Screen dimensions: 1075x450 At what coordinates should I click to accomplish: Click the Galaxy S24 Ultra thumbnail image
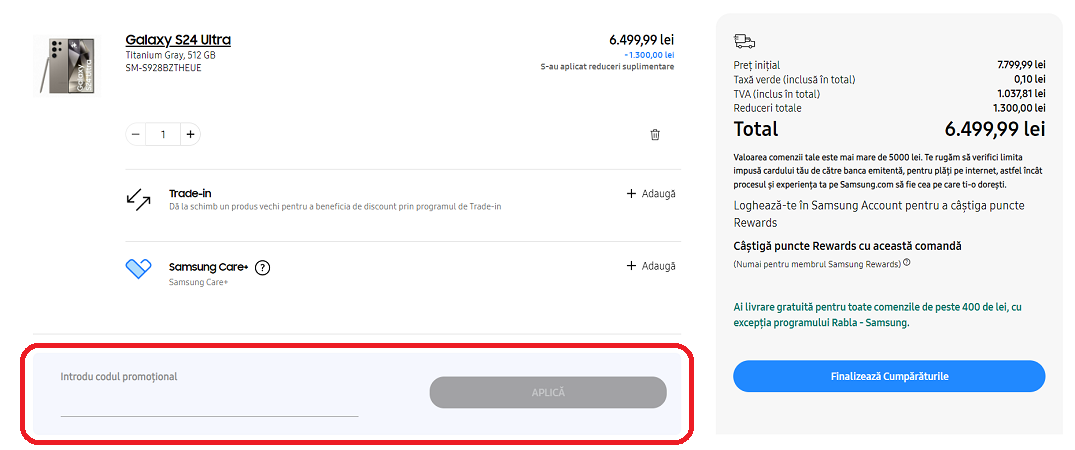point(67,66)
